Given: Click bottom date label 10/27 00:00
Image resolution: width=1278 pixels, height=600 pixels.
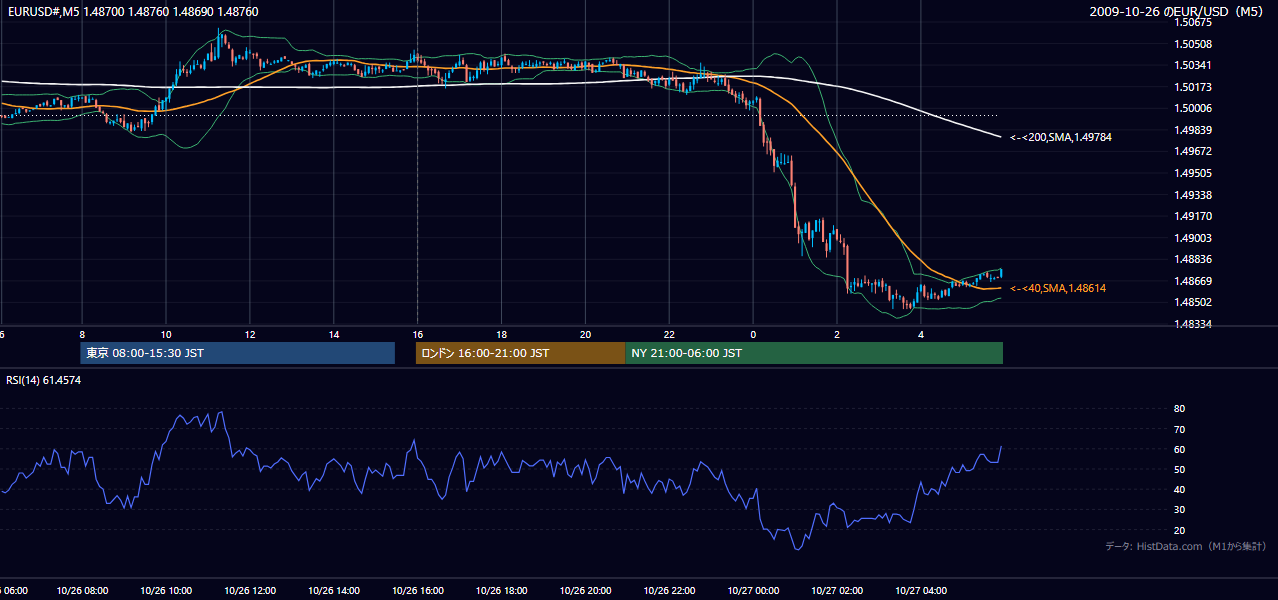Looking at the screenshot, I should (x=754, y=591).
